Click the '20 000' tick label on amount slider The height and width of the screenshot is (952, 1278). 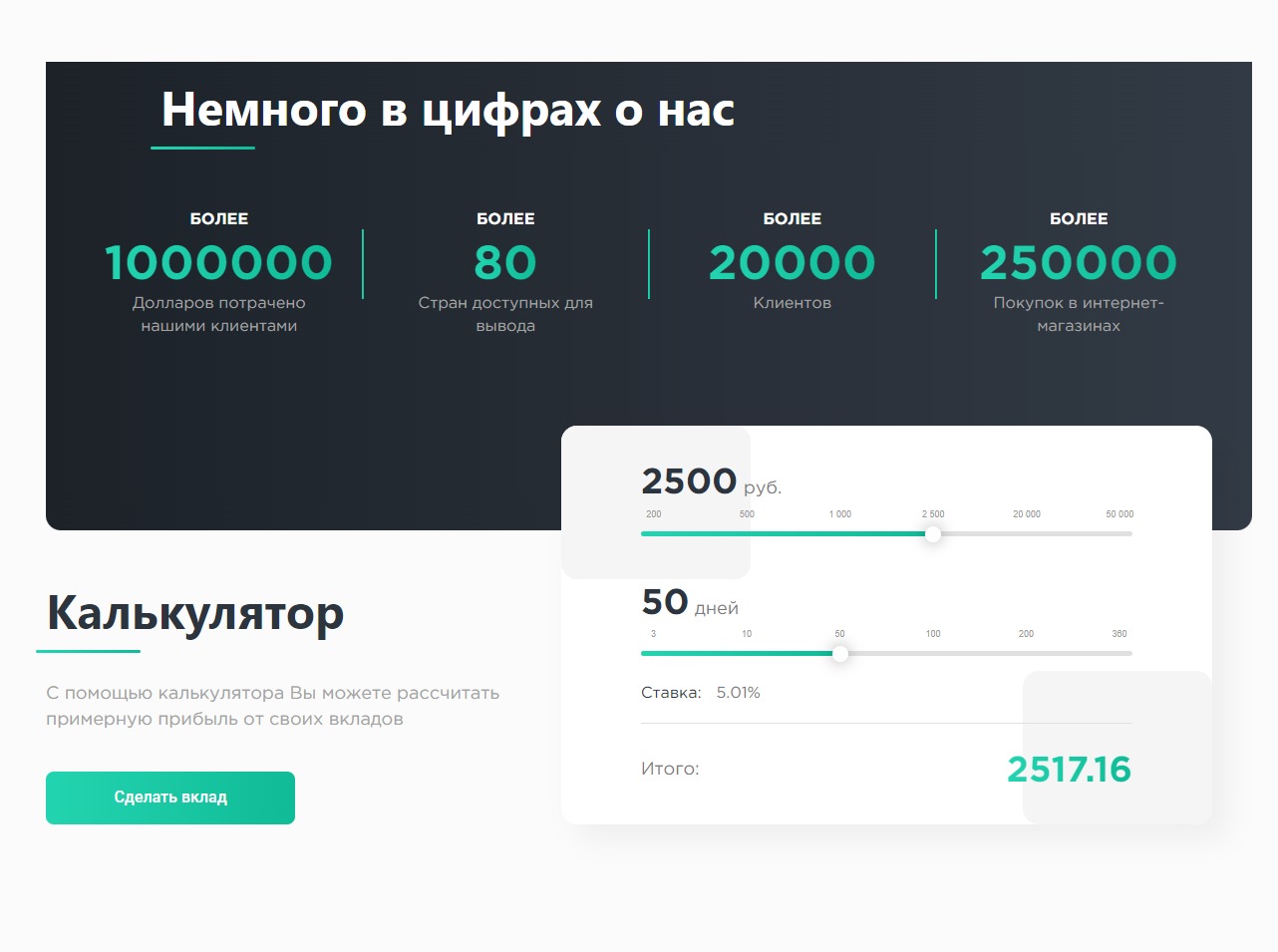1027,514
